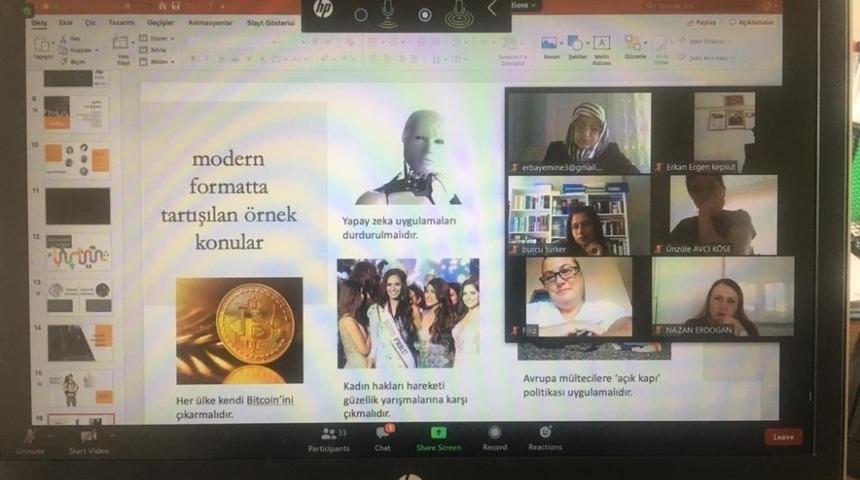
Task: Select slide 15 thumbnail
Action: coord(81,388)
